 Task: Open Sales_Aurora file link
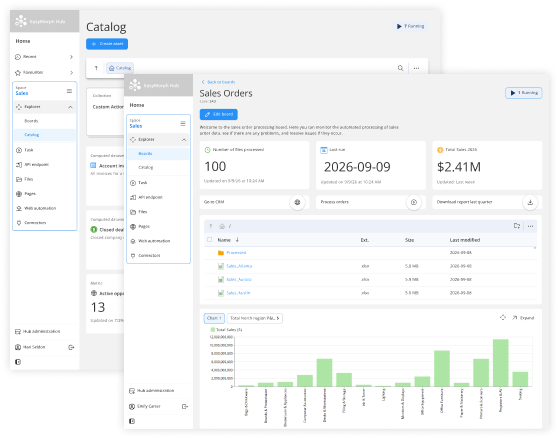239,280
